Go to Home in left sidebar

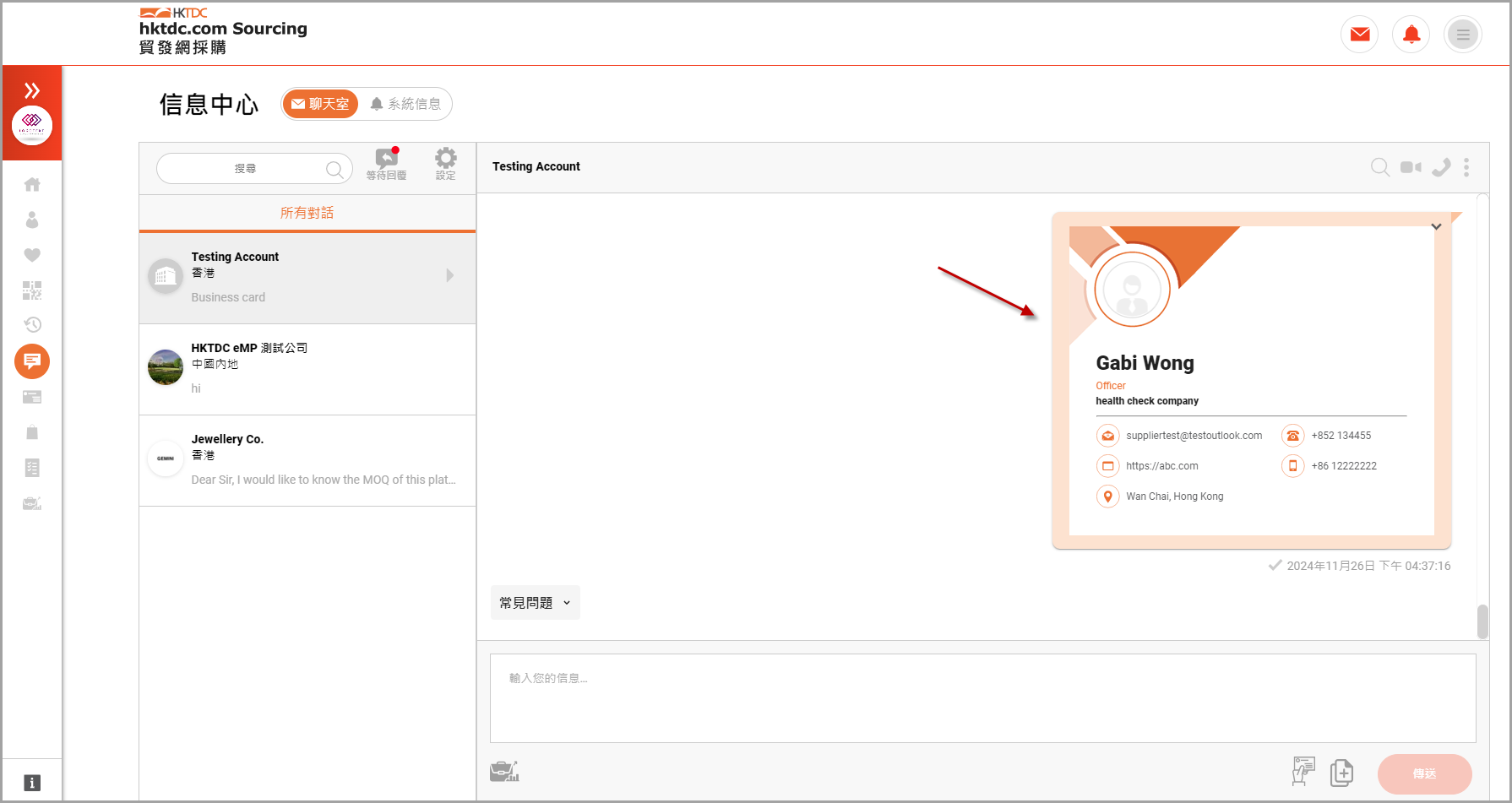[x=32, y=184]
